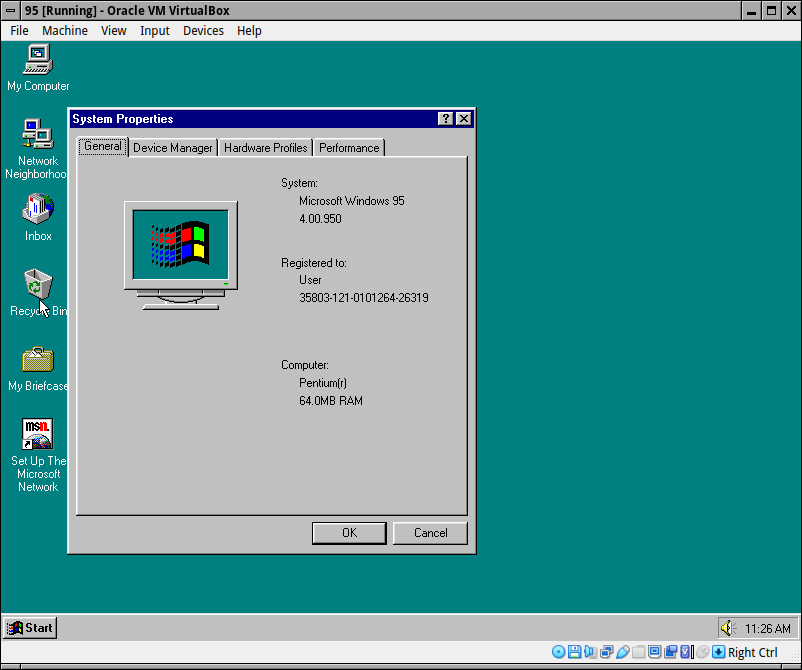Click the VirtualBox network status icon
This screenshot has width=802, height=670.
coord(607,652)
